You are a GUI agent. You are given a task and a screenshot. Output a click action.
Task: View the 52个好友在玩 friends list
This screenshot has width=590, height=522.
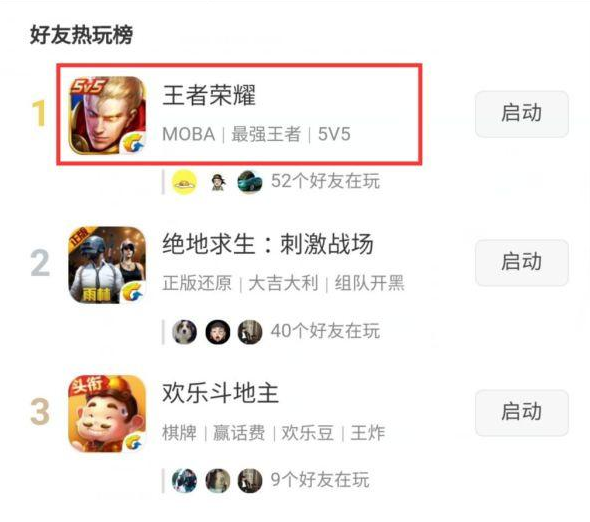pyautogui.click(x=325, y=181)
